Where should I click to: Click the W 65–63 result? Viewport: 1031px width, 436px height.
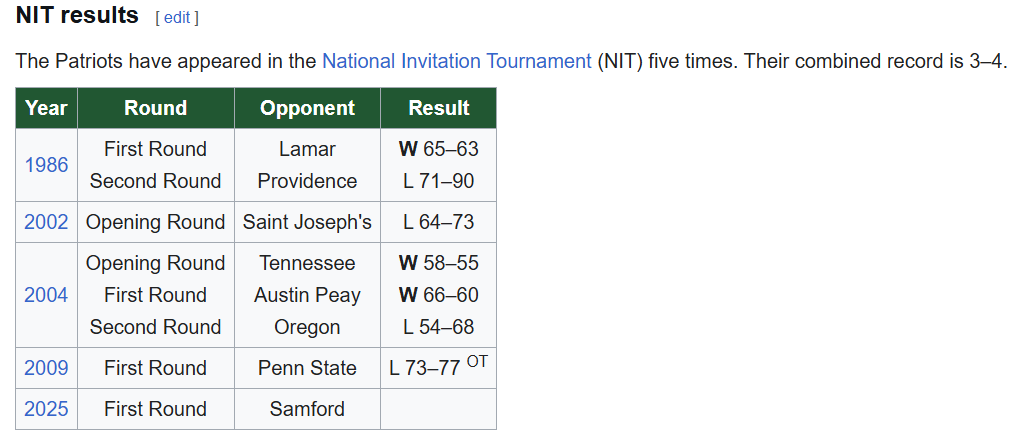click(x=438, y=149)
